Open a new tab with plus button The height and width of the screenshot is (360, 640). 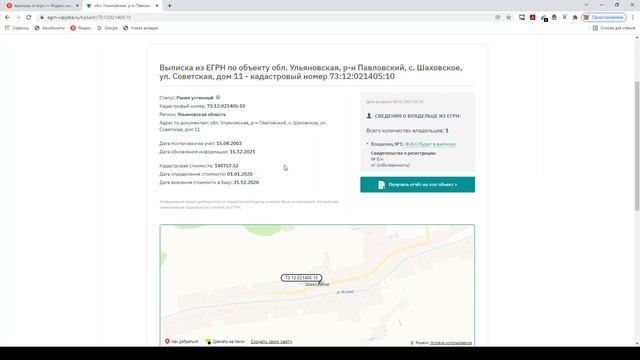[169, 6]
